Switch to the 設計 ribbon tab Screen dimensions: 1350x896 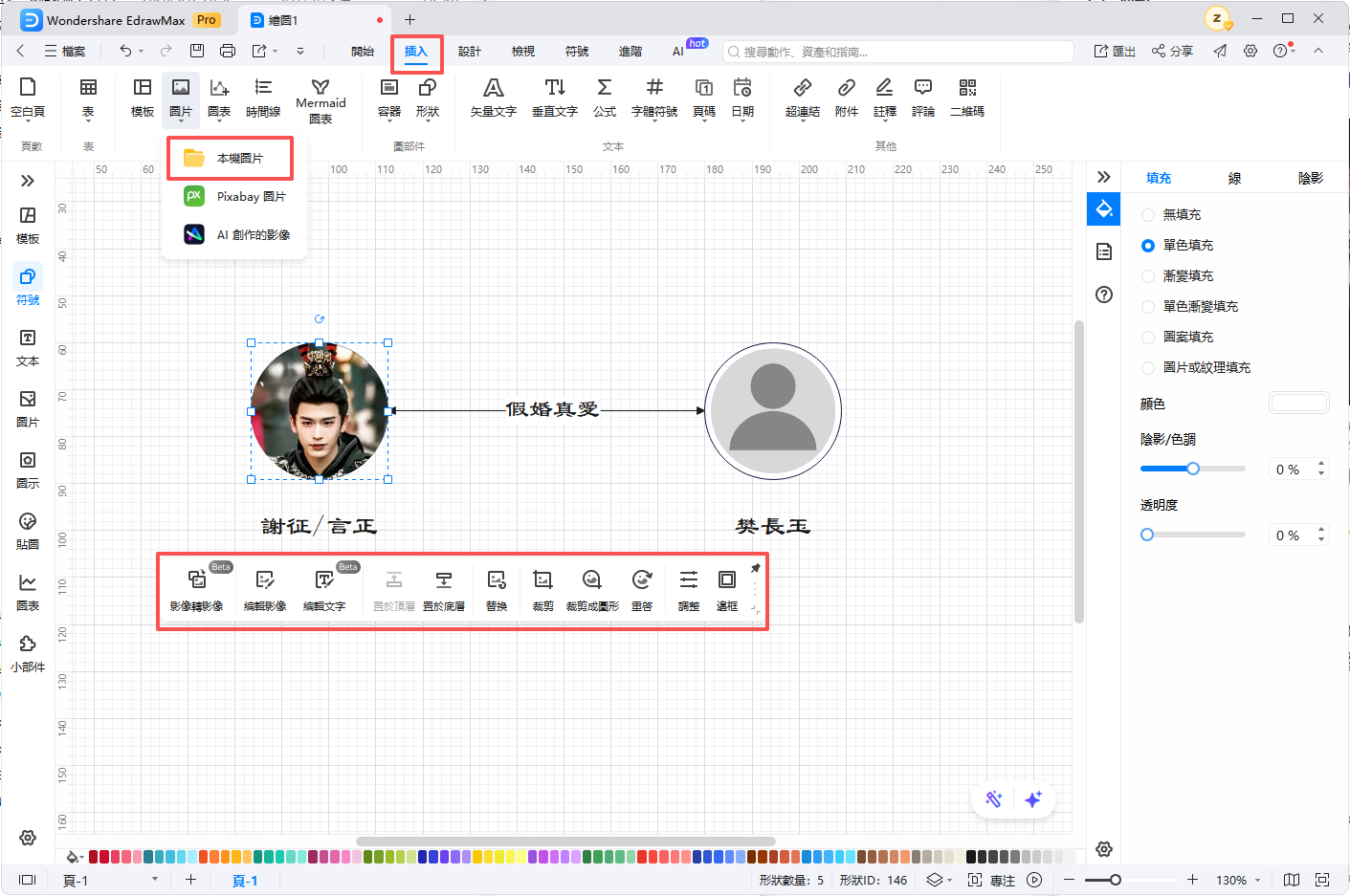coord(469,52)
